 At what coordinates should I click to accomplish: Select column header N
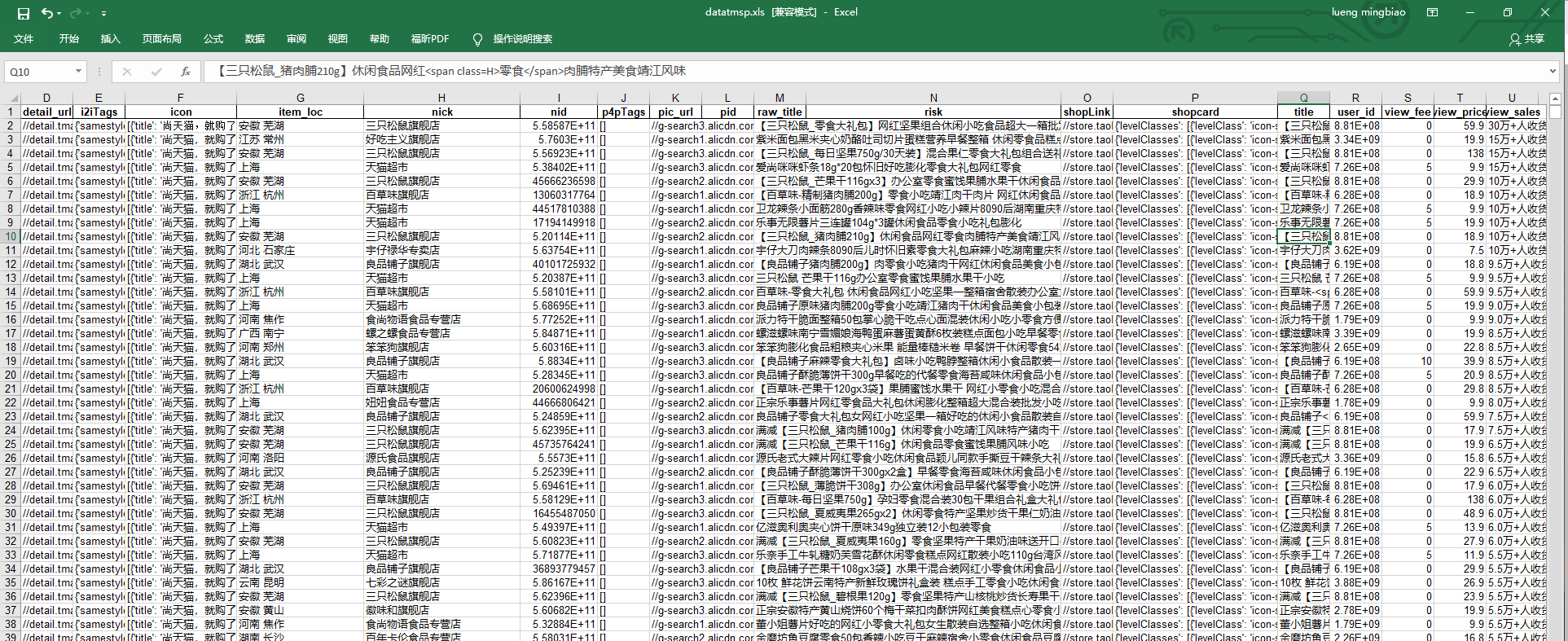click(x=933, y=98)
